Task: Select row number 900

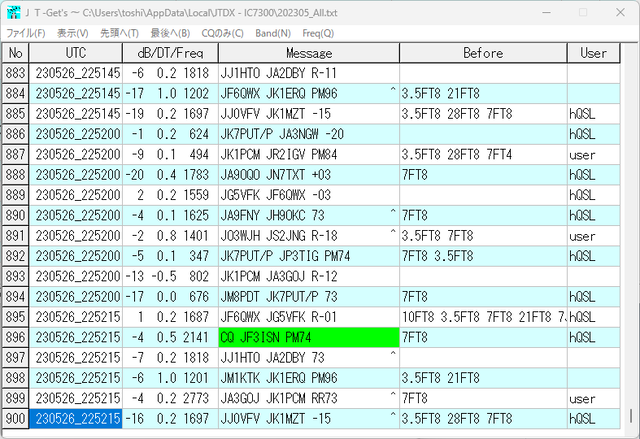Action: tap(16, 419)
